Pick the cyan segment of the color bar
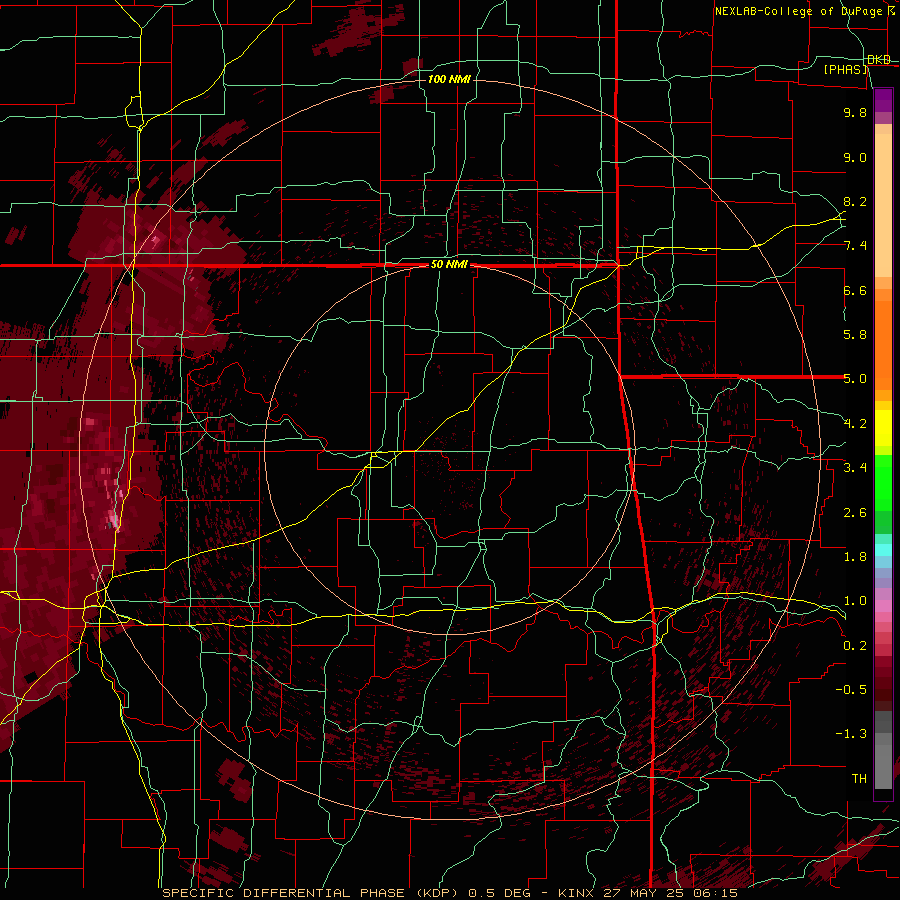900x900 pixels. tap(883, 549)
